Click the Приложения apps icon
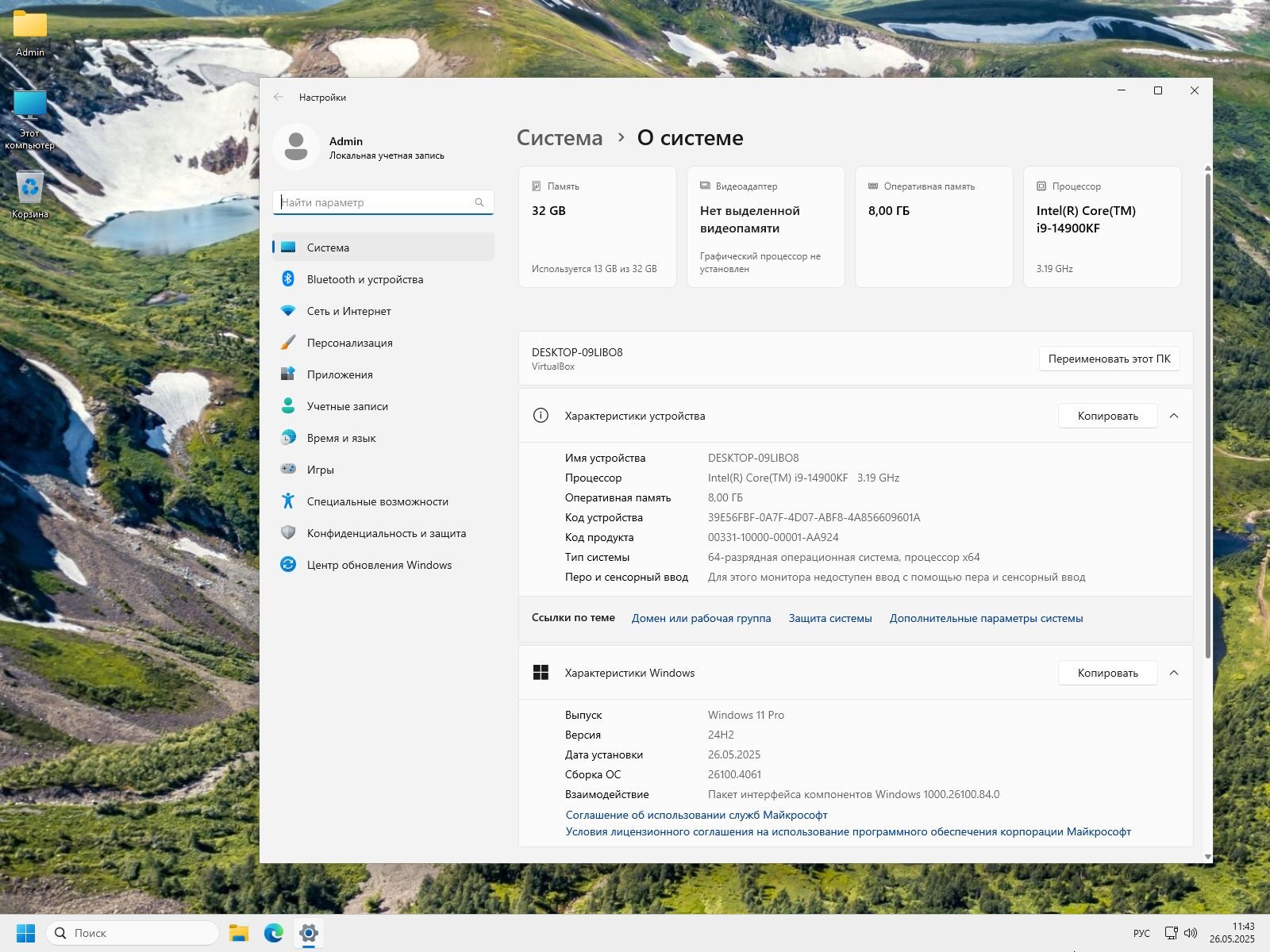The height and width of the screenshot is (952, 1270). pyautogui.click(x=288, y=374)
